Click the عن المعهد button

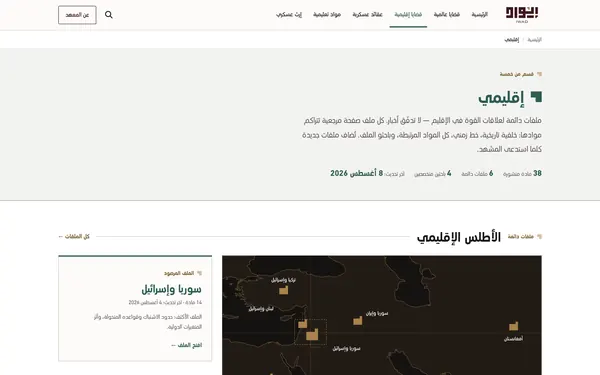pos(77,15)
